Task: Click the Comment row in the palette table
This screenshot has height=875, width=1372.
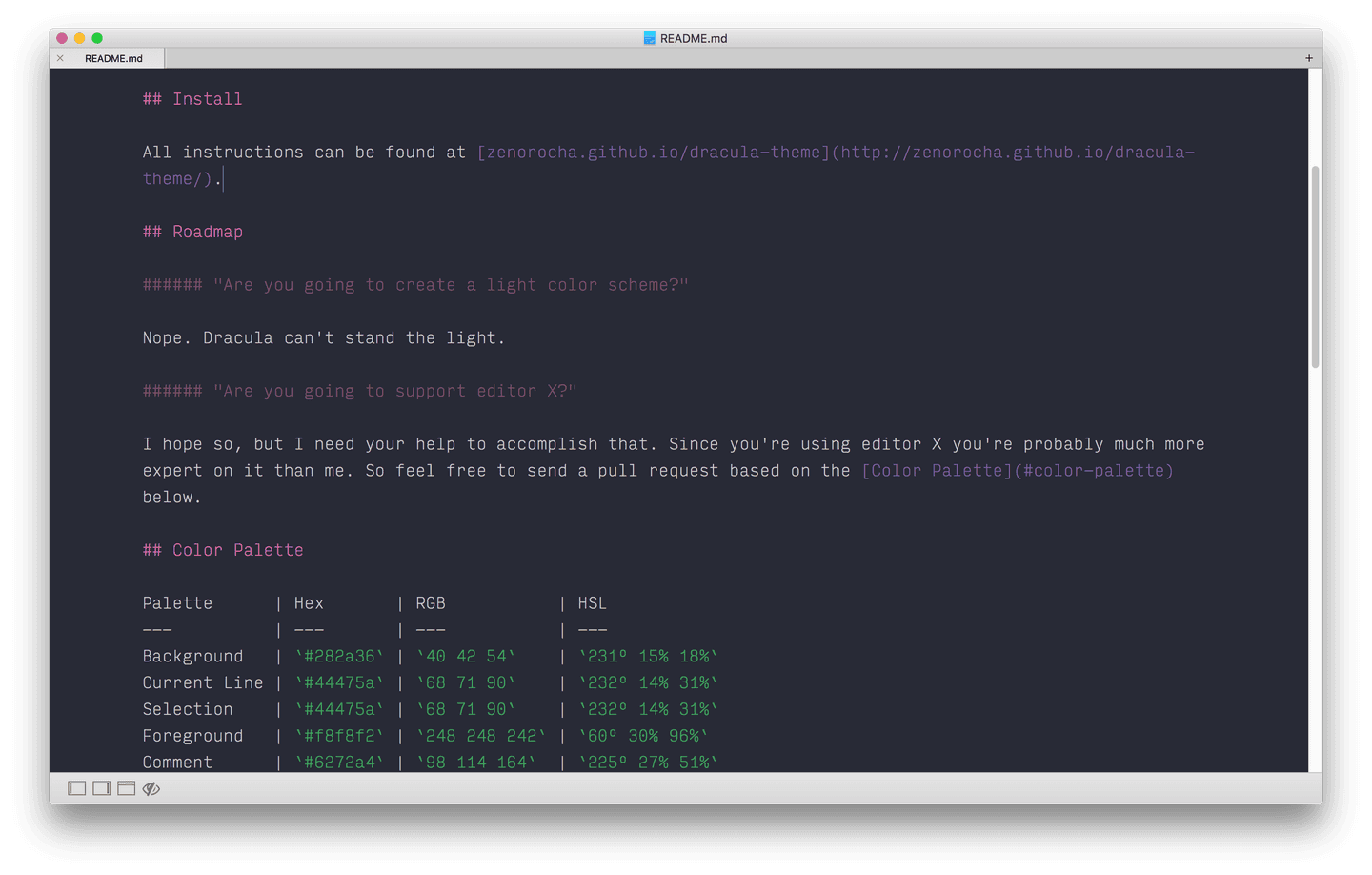Action: [x=177, y=762]
